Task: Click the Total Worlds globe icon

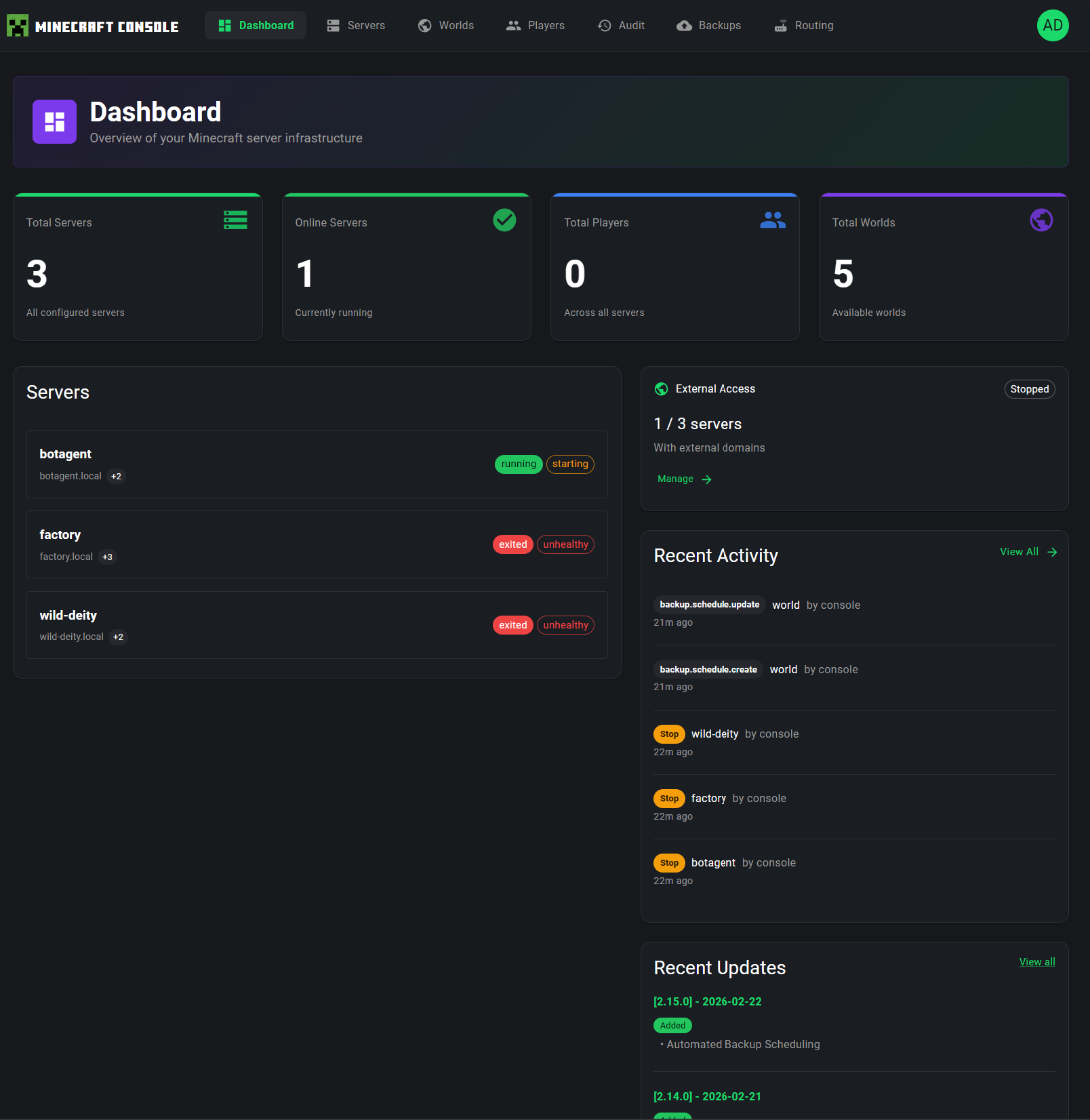Action: (1041, 220)
